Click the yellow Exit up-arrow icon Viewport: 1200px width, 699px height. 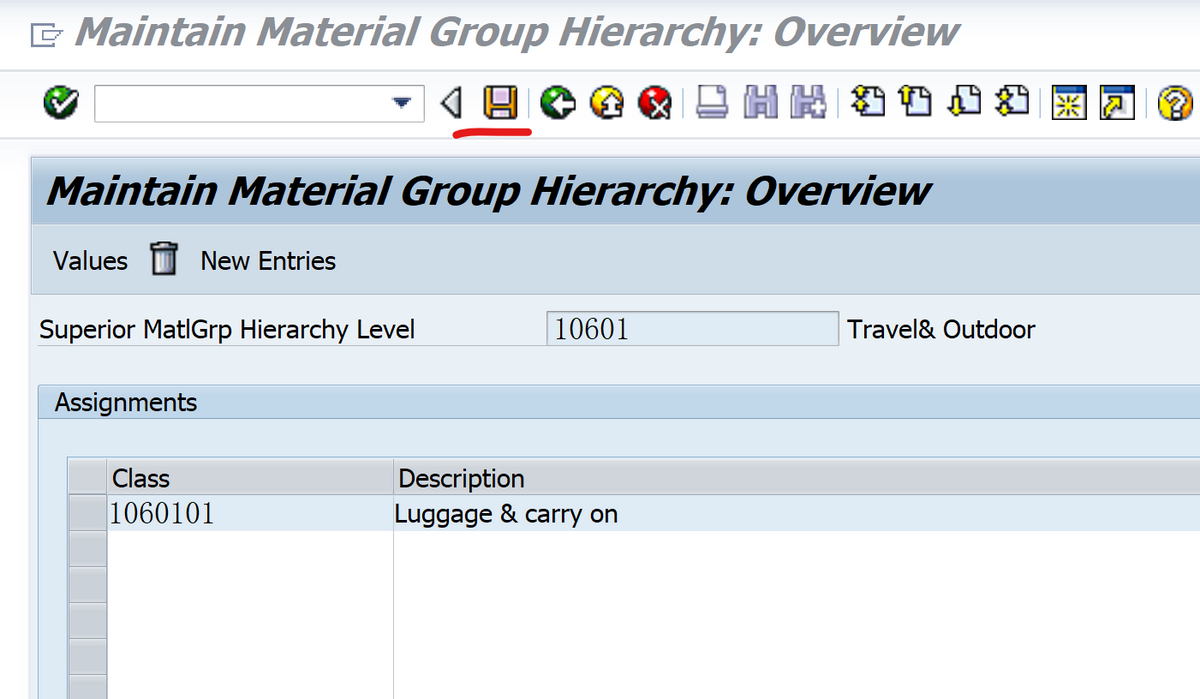[606, 102]
